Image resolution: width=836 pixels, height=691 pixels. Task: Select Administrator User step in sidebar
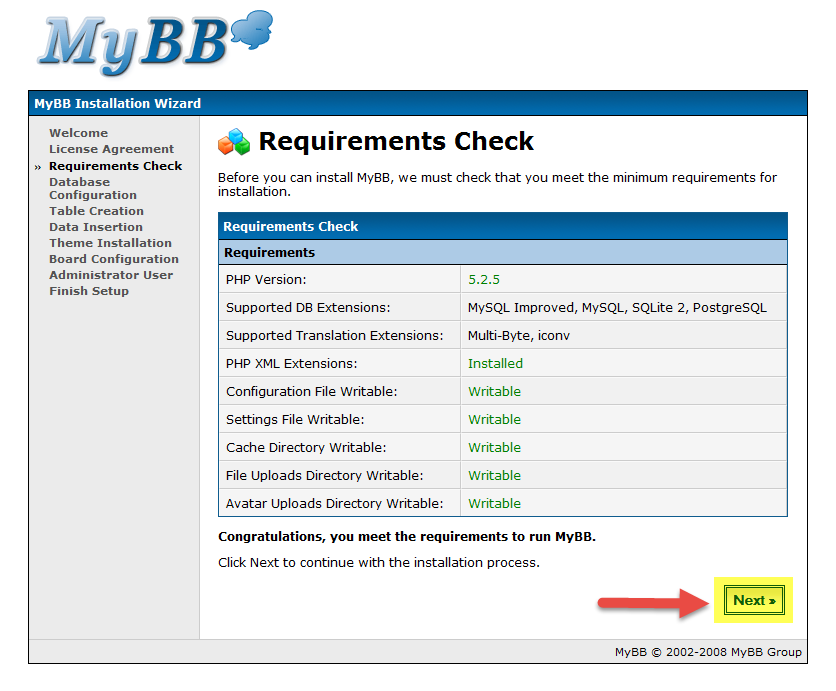pos(110,275)
